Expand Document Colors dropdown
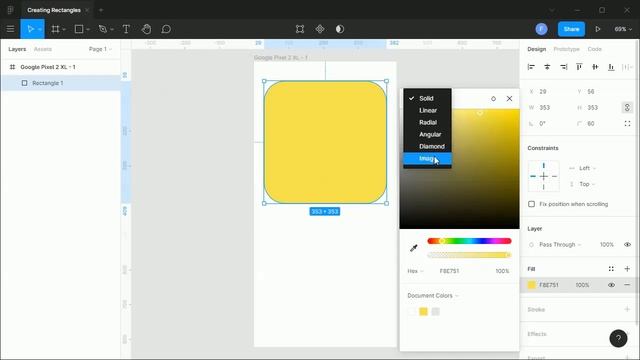Viewport: 640px width, 360px height. (433, 296)
